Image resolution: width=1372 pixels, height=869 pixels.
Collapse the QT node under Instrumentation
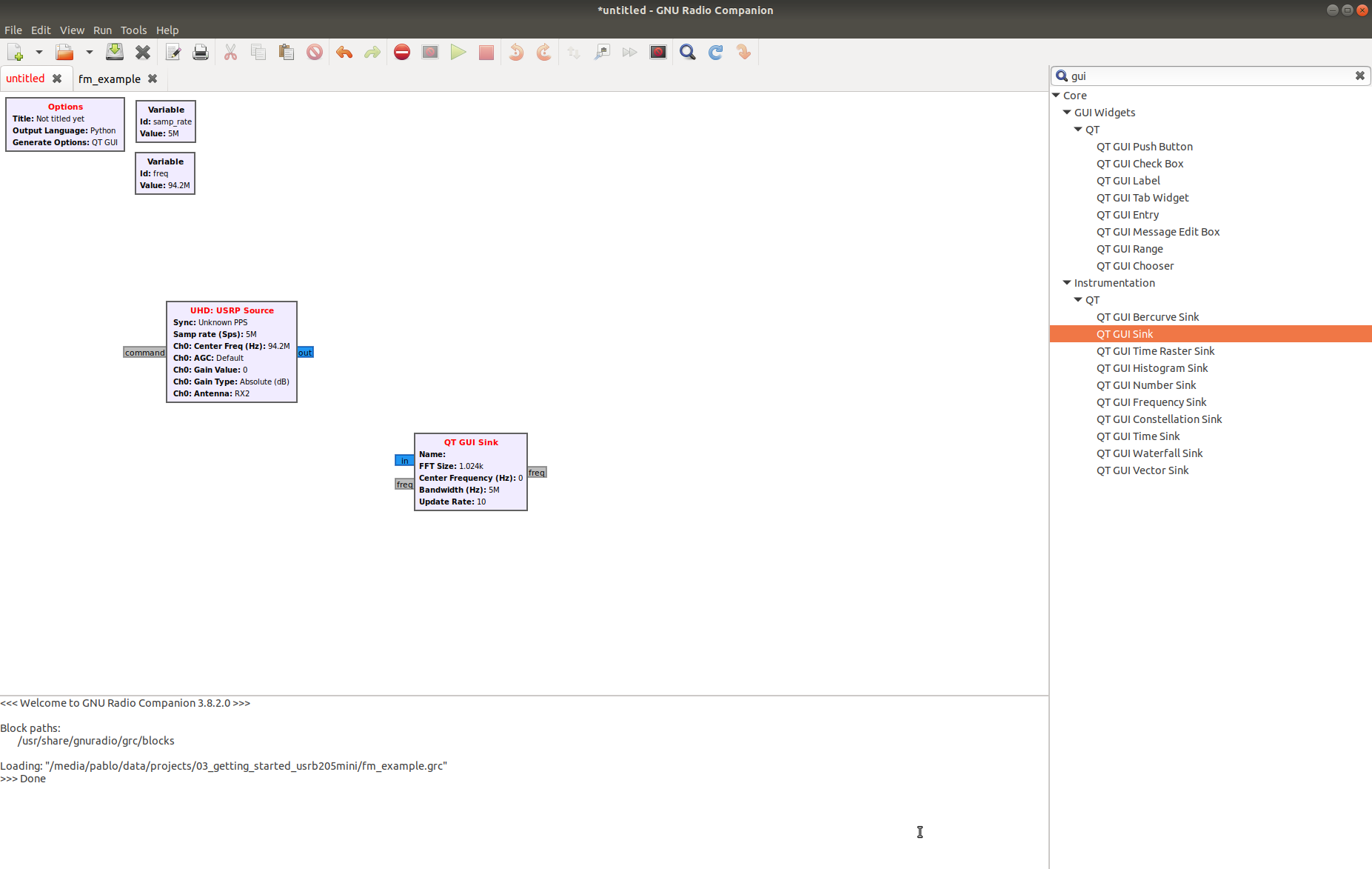coord(1078,300)
